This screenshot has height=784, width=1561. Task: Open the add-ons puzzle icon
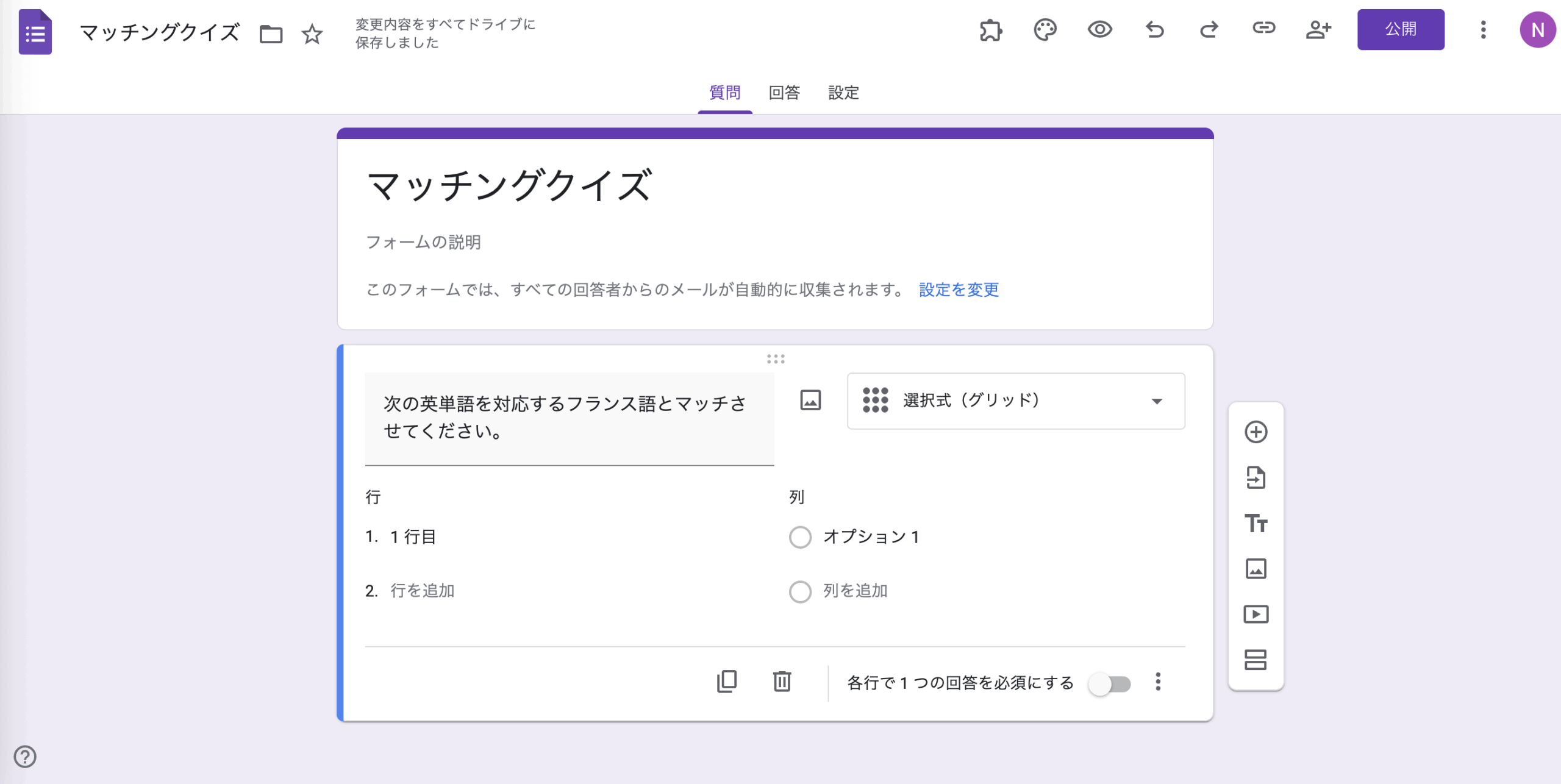(989, 30)
